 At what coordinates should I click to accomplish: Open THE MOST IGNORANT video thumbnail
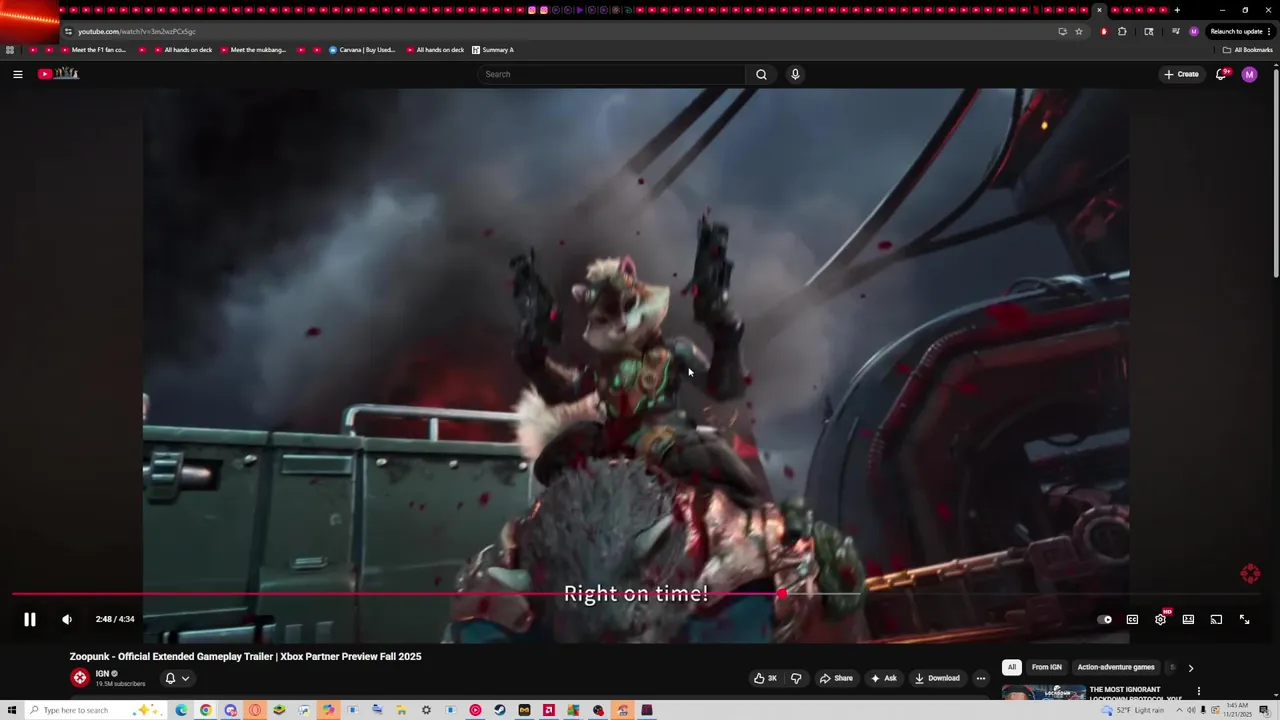(1043, 692)
